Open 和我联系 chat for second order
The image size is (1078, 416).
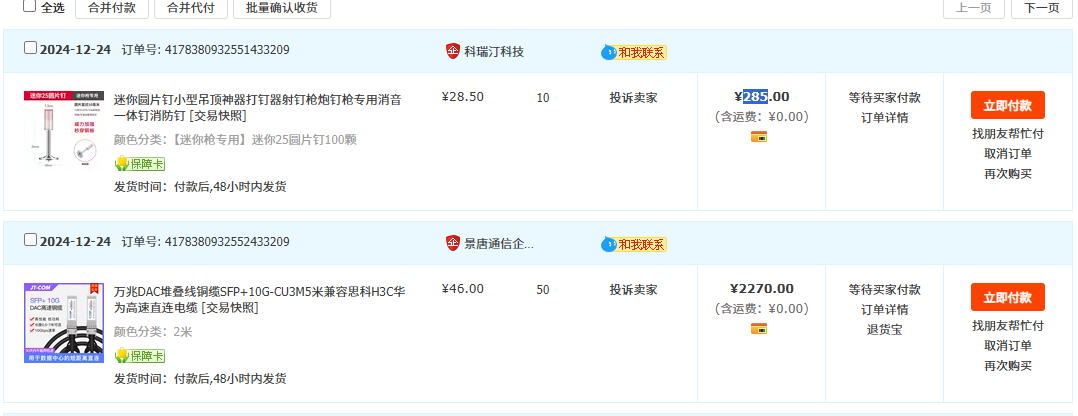click(x=634, y=244)
